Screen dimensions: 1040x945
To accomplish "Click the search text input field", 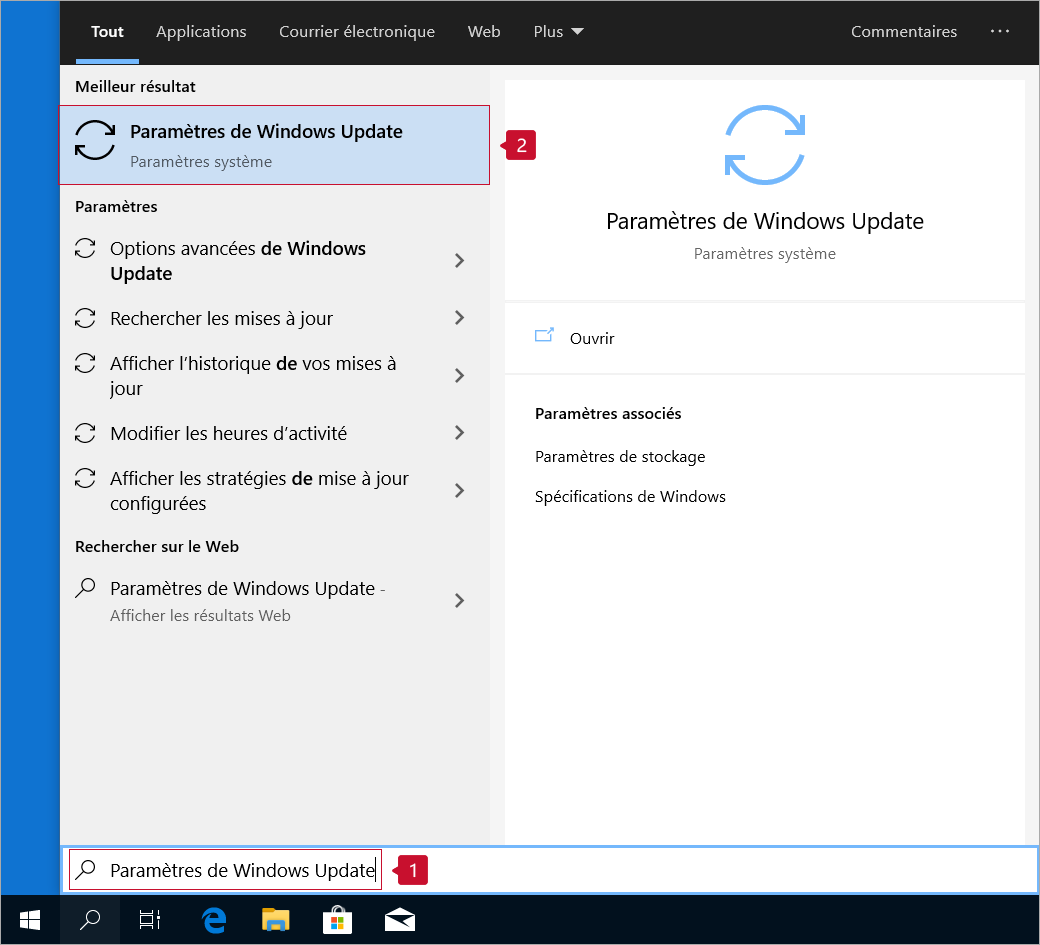I will pyautogui.click(x=240, y=870).
